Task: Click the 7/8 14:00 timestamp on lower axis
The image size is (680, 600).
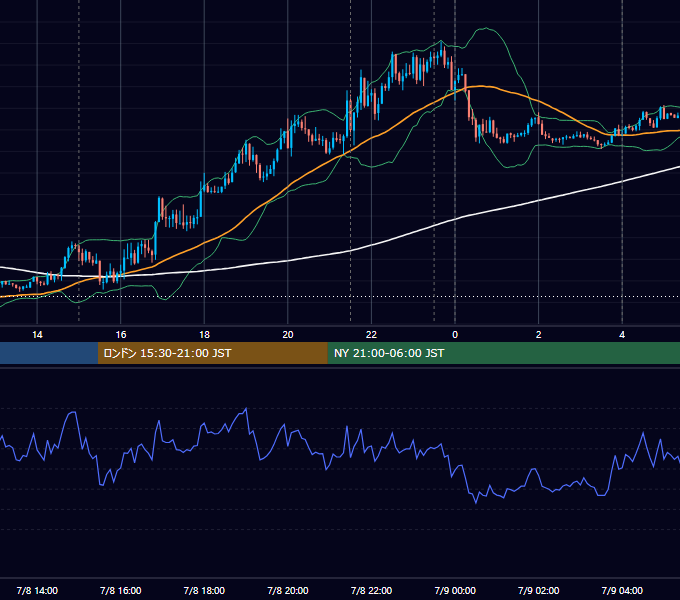Action: 37,590
